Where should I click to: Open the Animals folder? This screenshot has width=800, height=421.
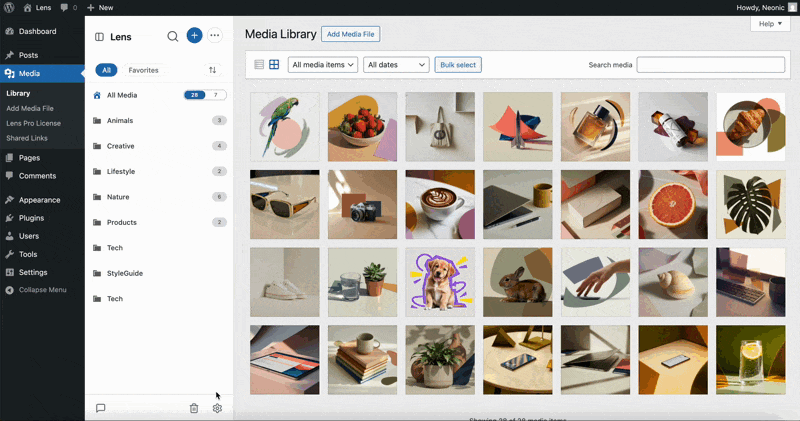[159, 120]
